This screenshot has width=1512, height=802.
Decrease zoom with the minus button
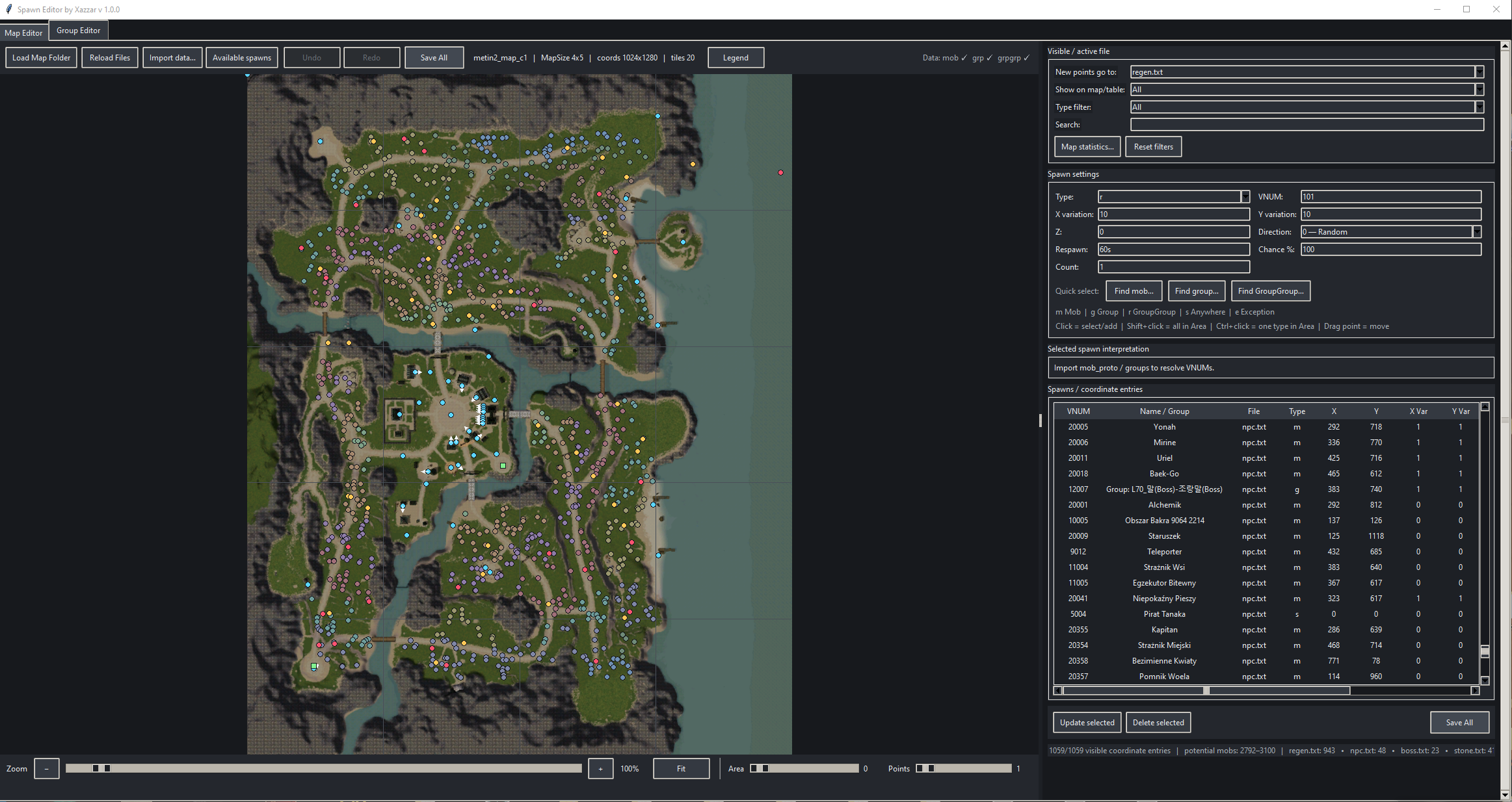[x=46, y=769]
